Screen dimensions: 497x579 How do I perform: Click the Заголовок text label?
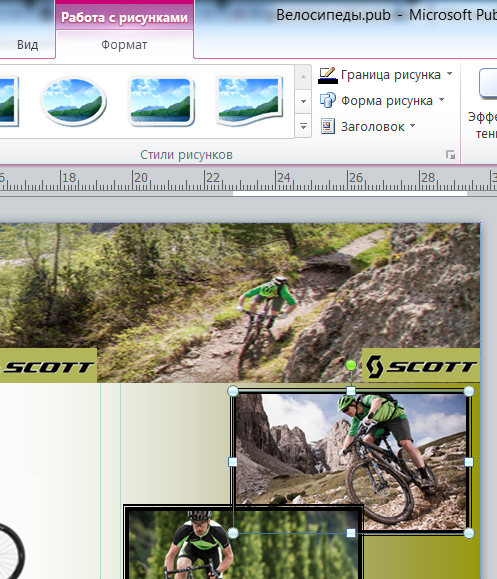373,127
